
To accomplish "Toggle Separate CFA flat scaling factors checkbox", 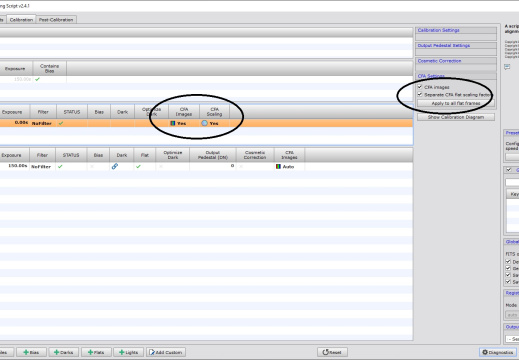I will pyautogui.click(x=420, y=95).
